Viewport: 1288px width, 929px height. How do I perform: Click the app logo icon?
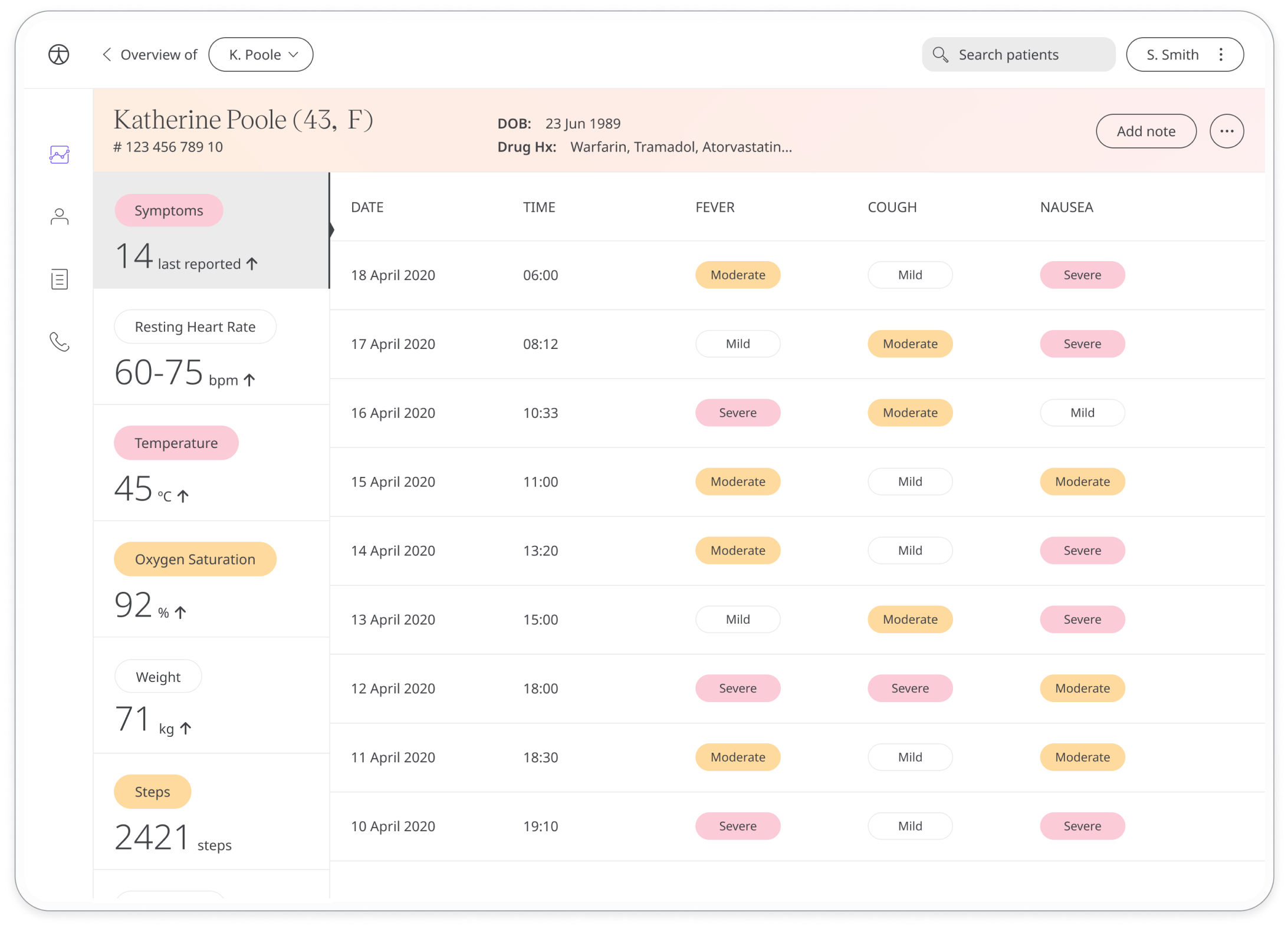click(59, 55)
